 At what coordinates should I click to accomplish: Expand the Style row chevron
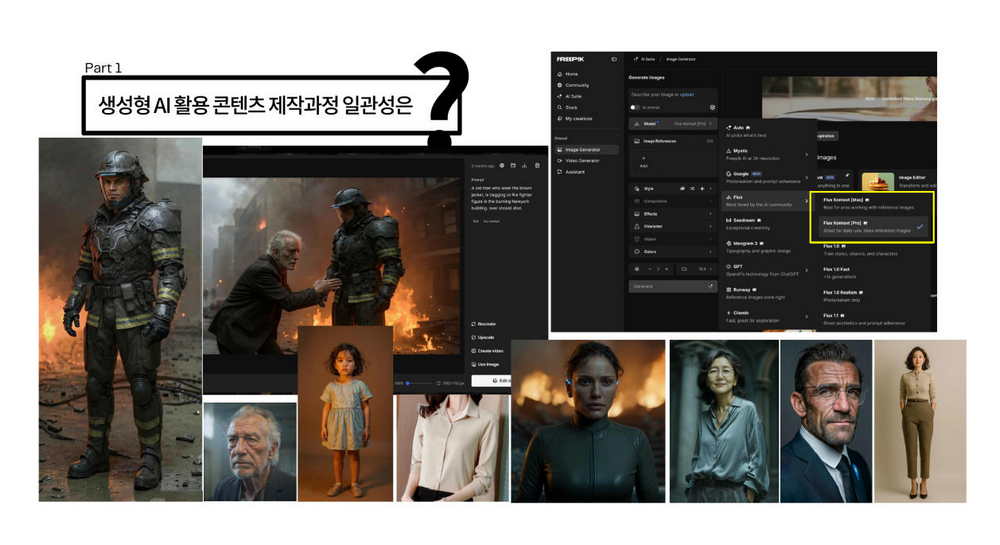coord(711,189)
